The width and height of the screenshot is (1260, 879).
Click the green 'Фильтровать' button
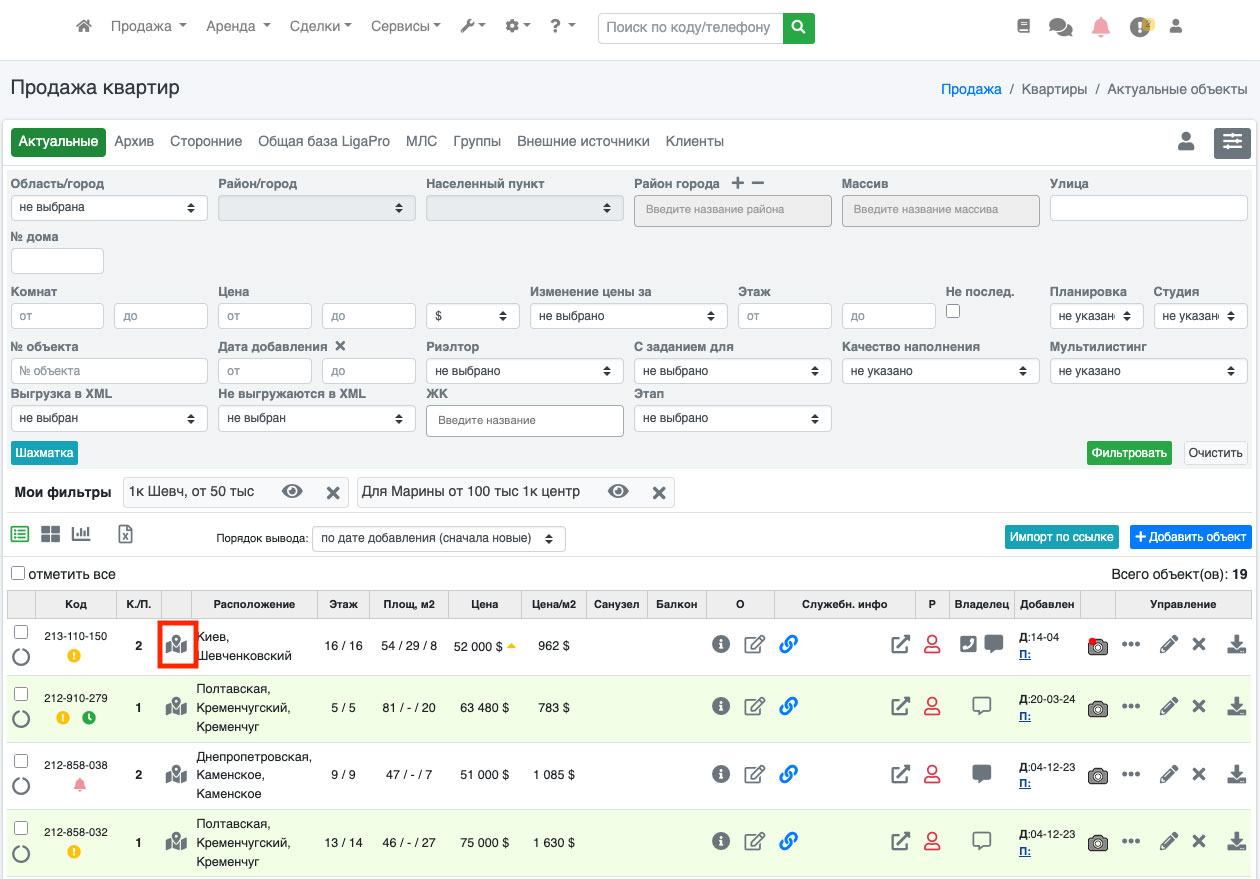pos(1130,453)
